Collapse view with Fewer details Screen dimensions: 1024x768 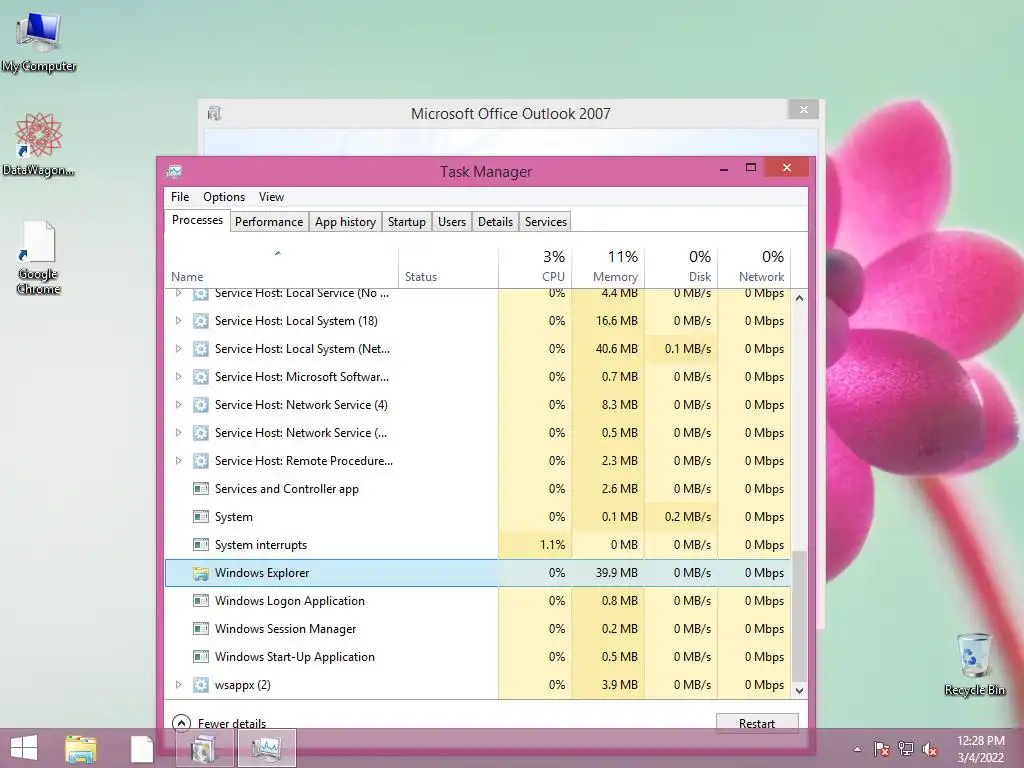coord(219,723)
